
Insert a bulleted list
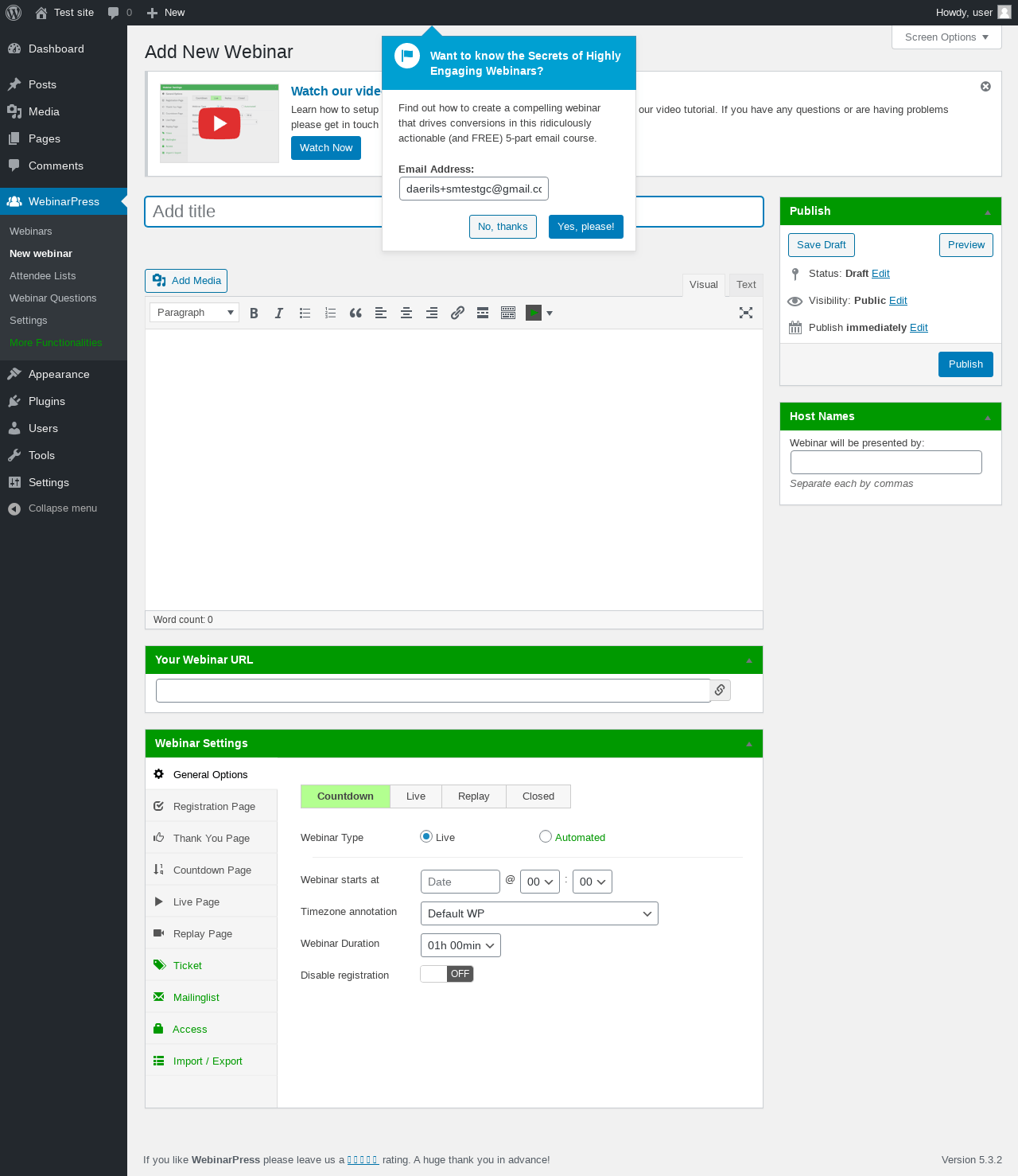305,313
